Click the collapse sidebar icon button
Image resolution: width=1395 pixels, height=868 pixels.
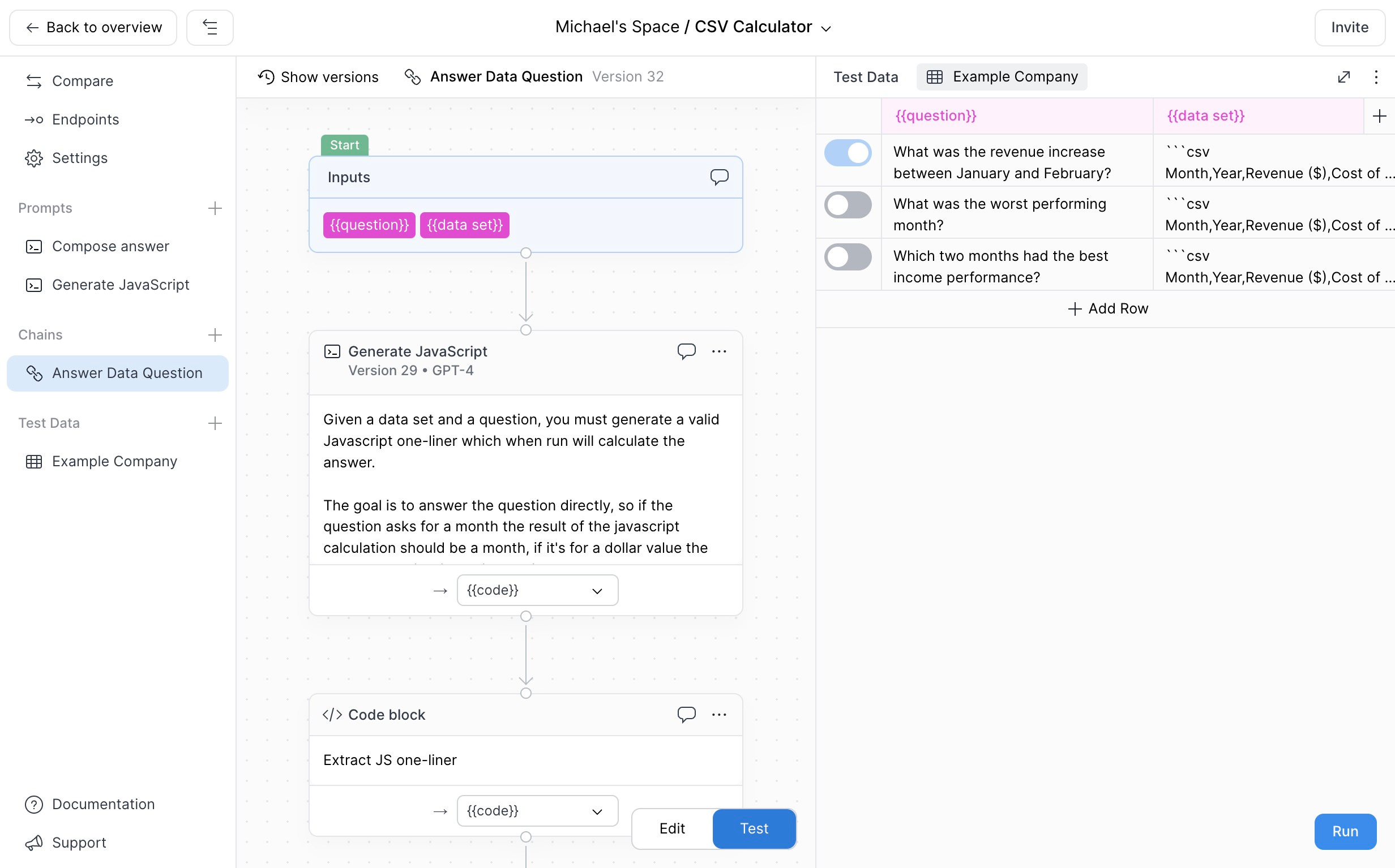(x=209, y=28)
